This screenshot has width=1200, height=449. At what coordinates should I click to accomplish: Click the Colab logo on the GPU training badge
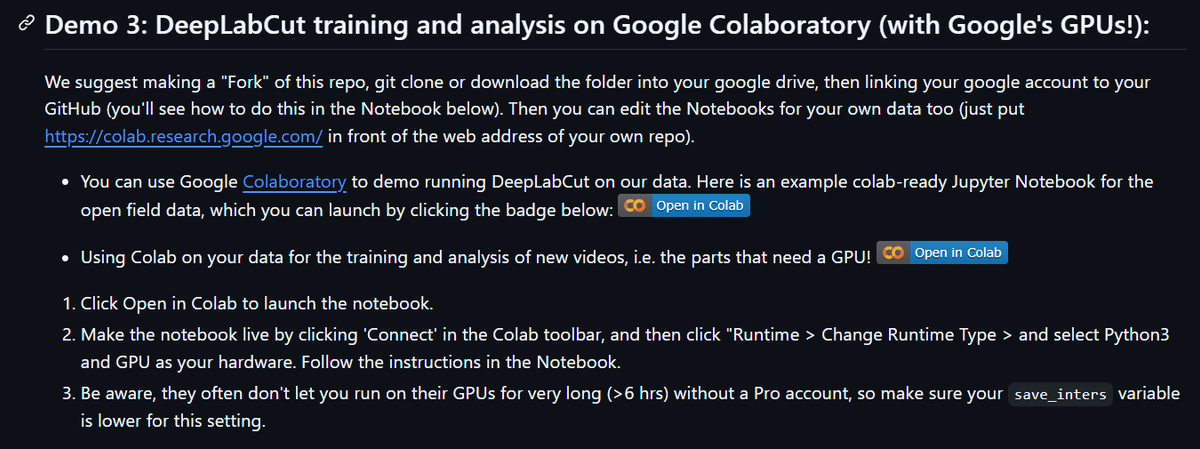[x=894, y=253]
